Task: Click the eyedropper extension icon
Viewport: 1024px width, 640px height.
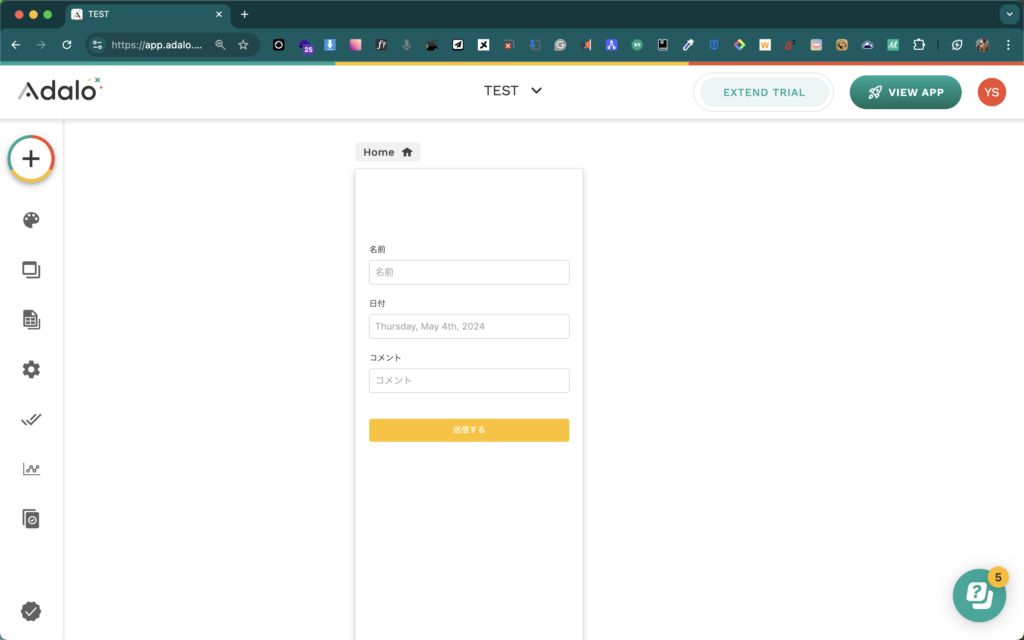Action: coord(688,45)
